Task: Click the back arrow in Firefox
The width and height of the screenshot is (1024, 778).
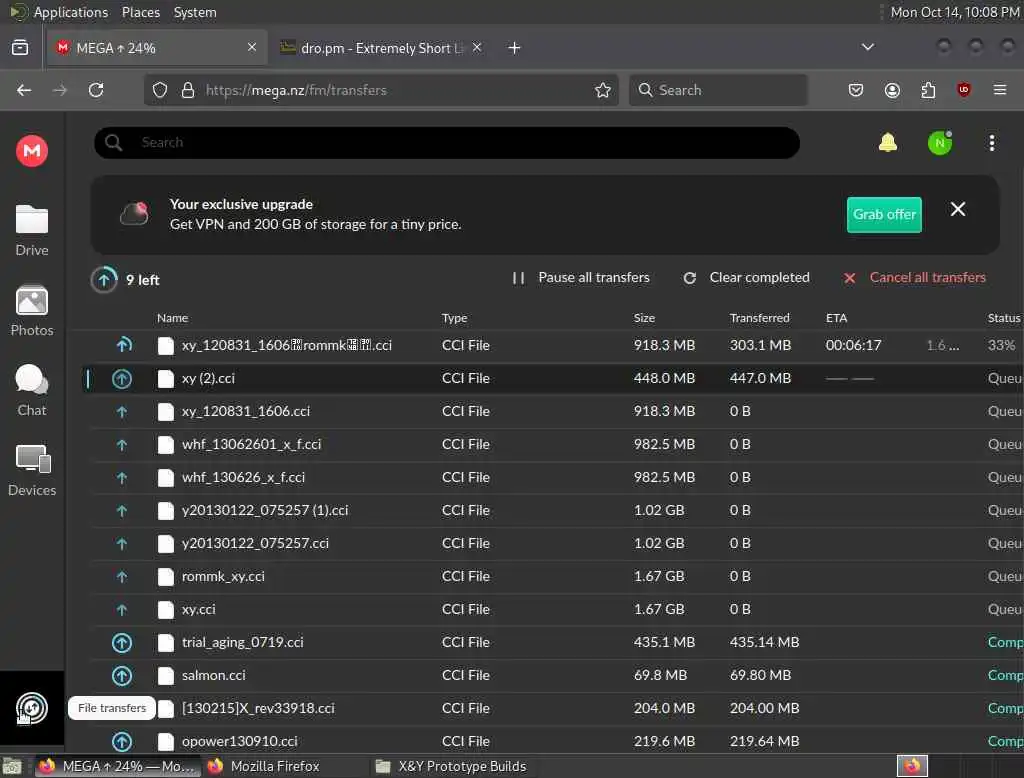Action: (24, 90)
